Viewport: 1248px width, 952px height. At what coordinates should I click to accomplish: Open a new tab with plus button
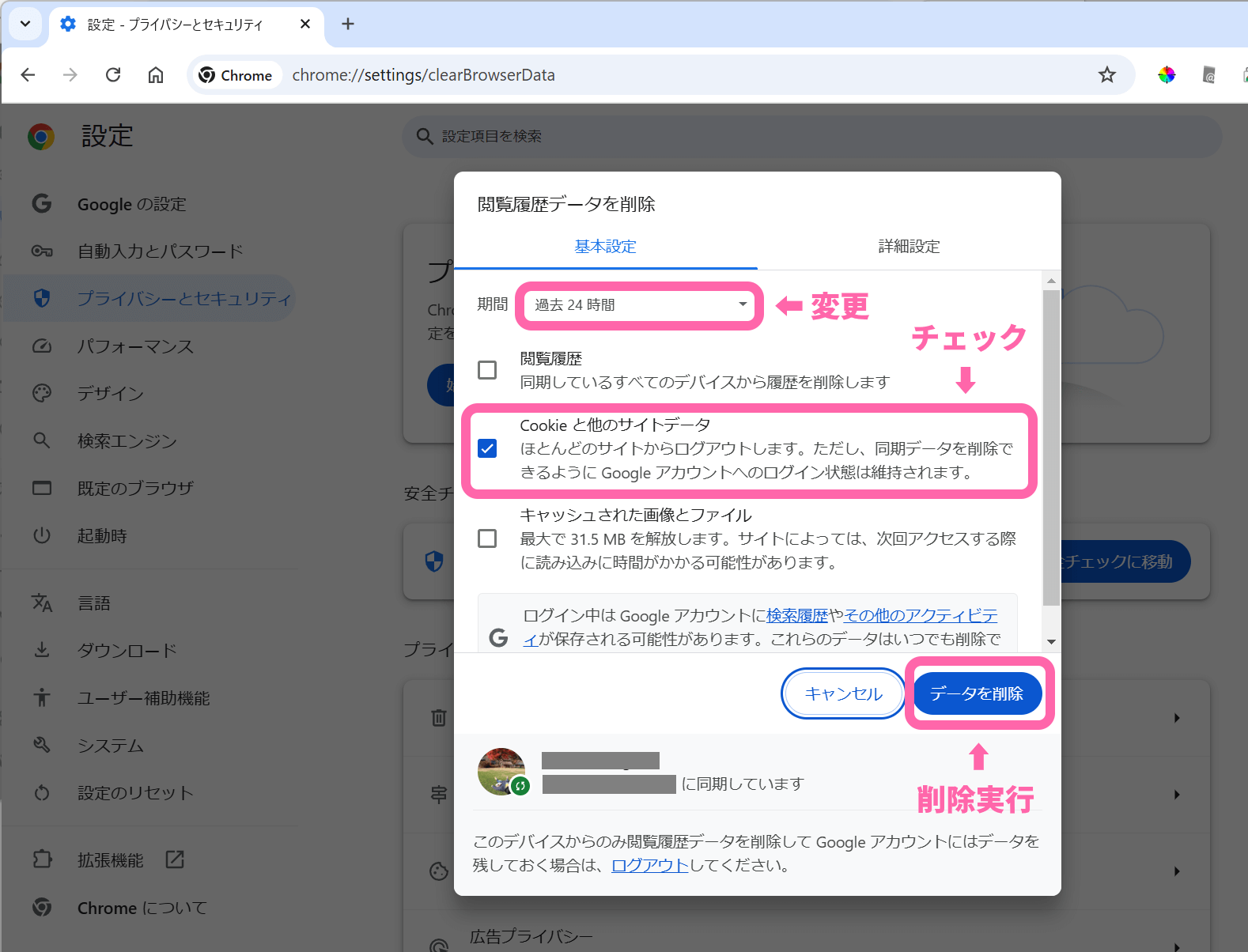click(348, 24)
